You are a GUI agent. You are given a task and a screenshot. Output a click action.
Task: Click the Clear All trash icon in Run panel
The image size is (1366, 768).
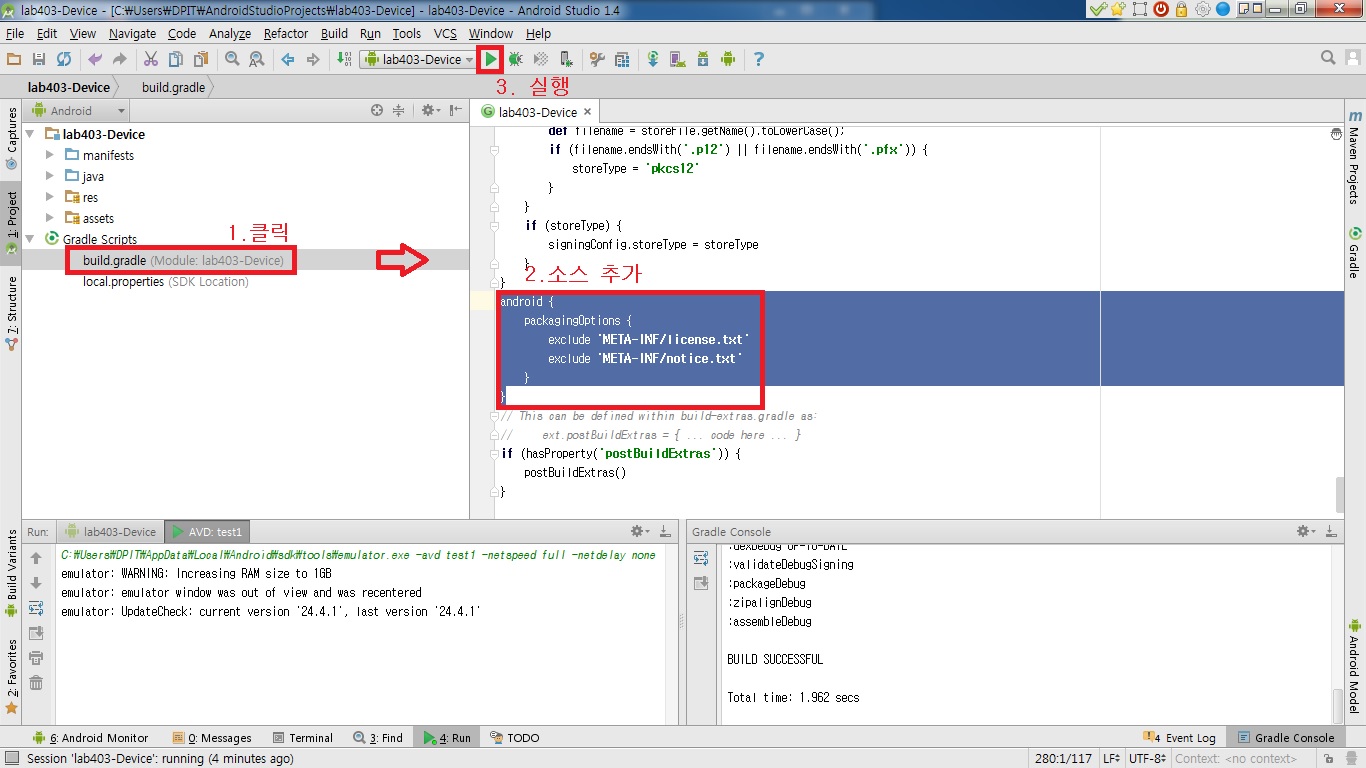(x=36, y=683)
